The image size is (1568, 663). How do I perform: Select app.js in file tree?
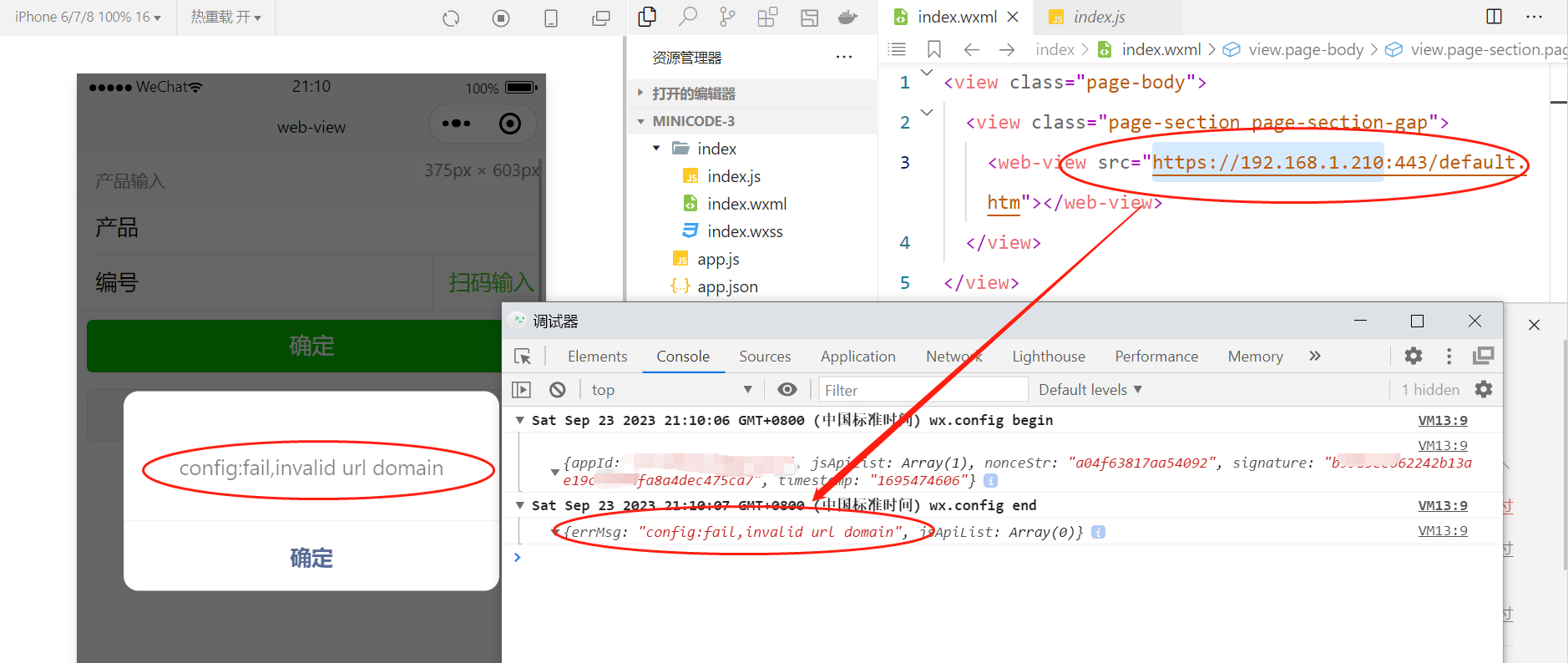[x=717, y=259]
